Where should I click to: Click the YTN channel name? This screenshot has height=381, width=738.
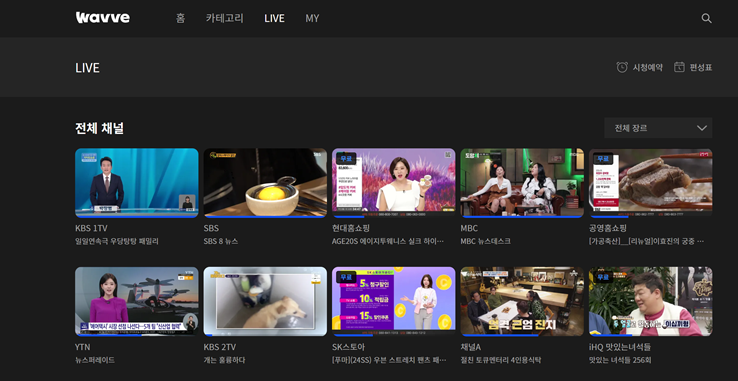click(83, 347)
